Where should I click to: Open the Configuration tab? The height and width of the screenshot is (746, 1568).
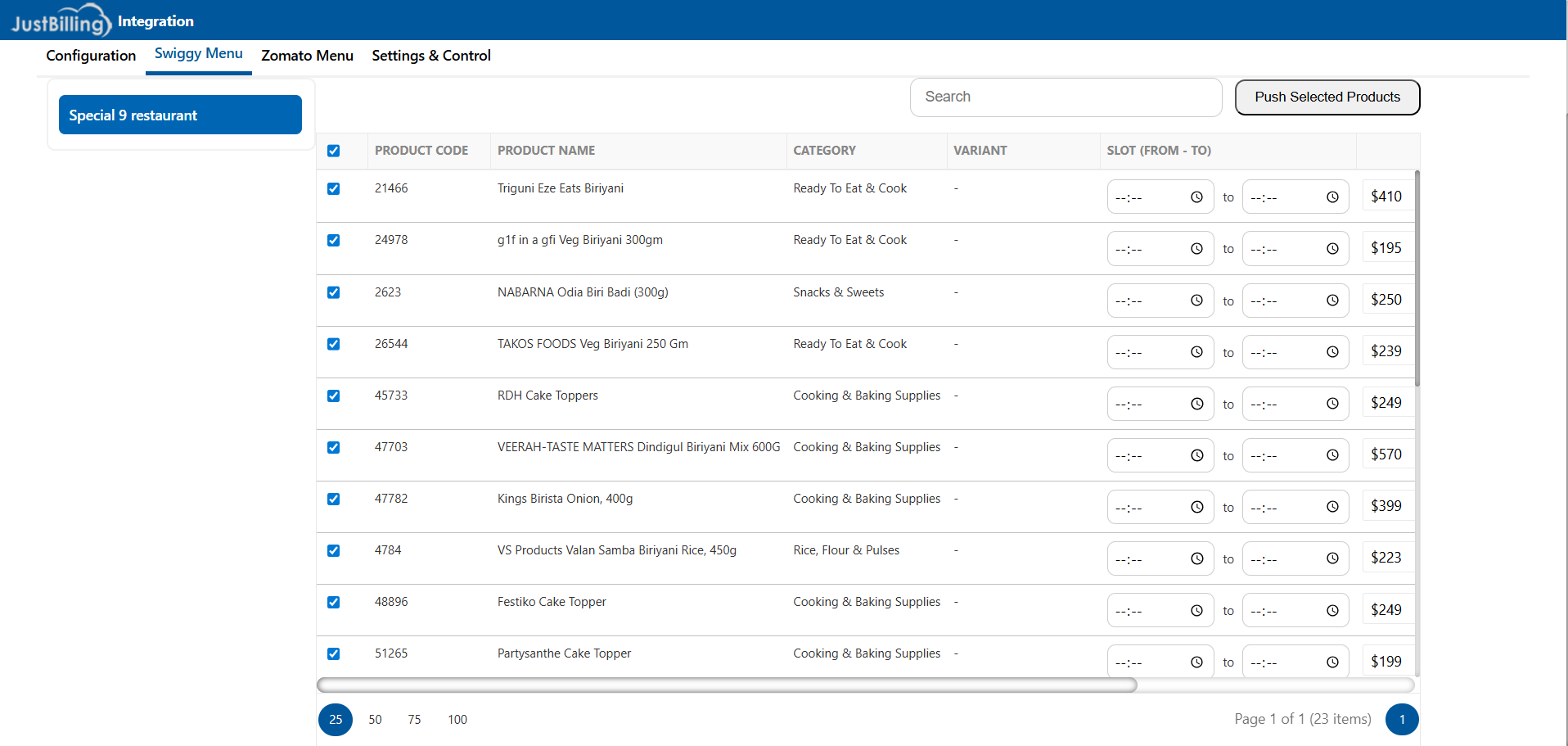pyautogui.click(x=91, y=56)
